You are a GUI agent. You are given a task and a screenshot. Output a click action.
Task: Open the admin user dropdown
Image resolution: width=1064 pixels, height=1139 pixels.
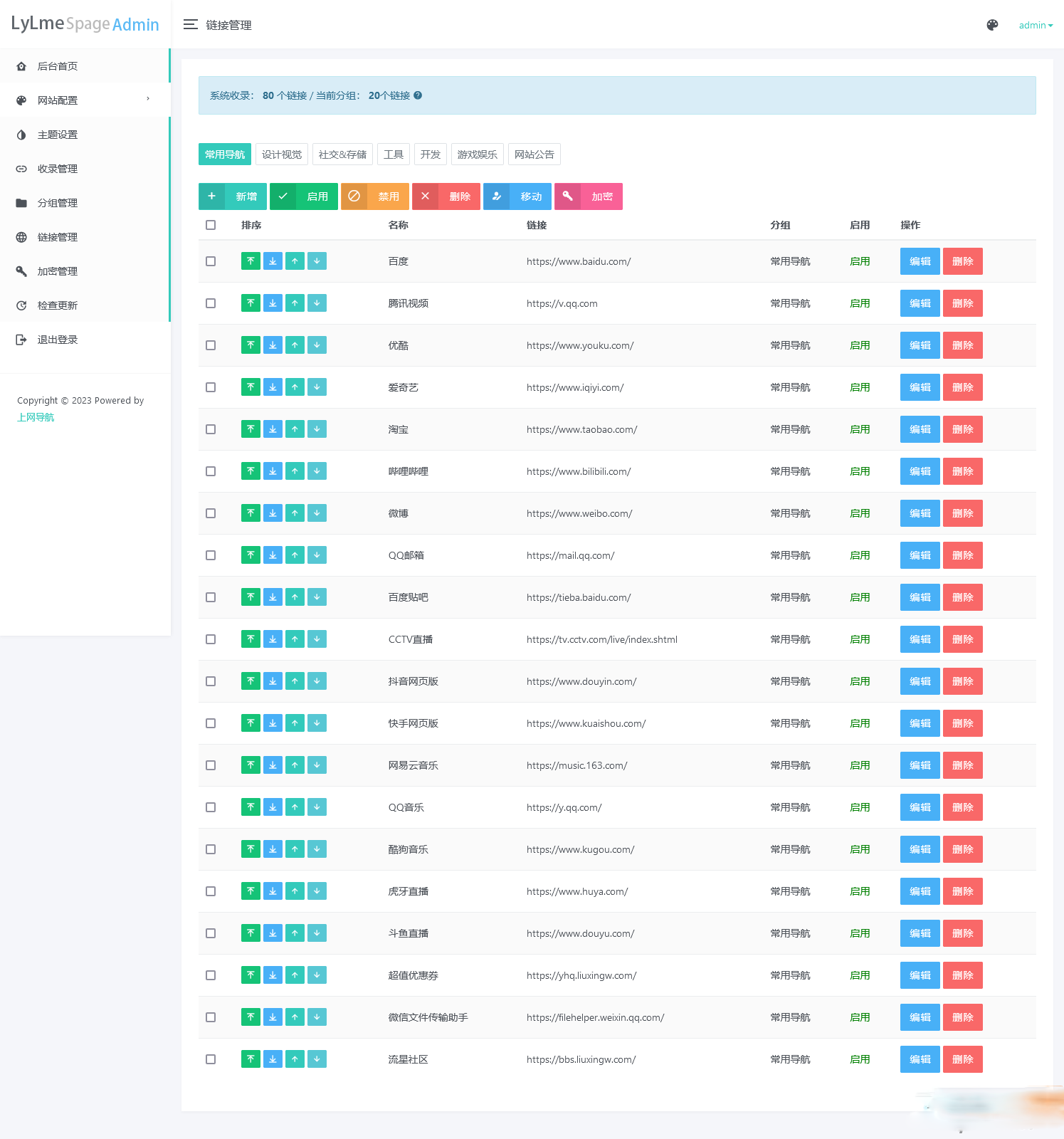click(x=1035, y=25)
